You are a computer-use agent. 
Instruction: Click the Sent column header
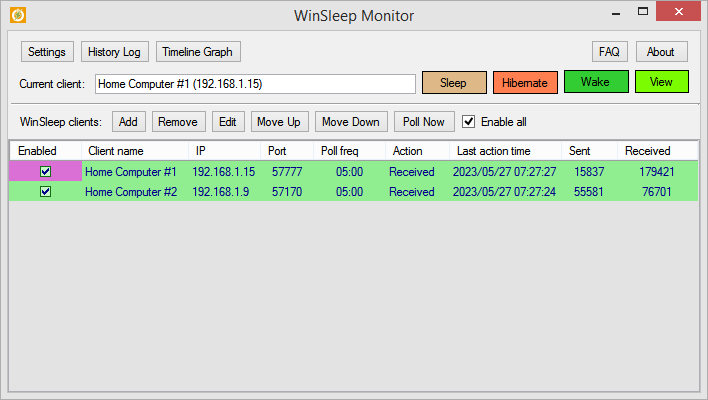589,151
